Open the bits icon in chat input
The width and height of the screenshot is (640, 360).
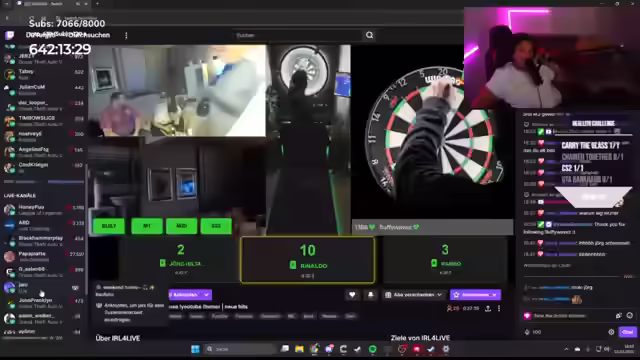click(x=619, y=316)
